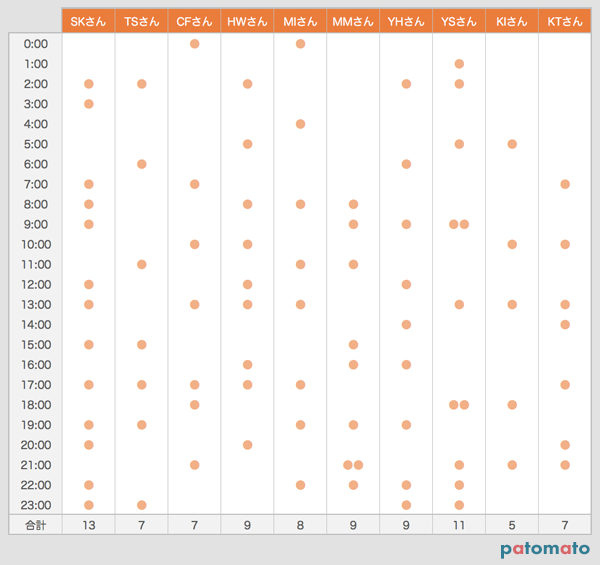Select the 4:00 time row label
Screen dimensions: 600x565
pos(36,124)
